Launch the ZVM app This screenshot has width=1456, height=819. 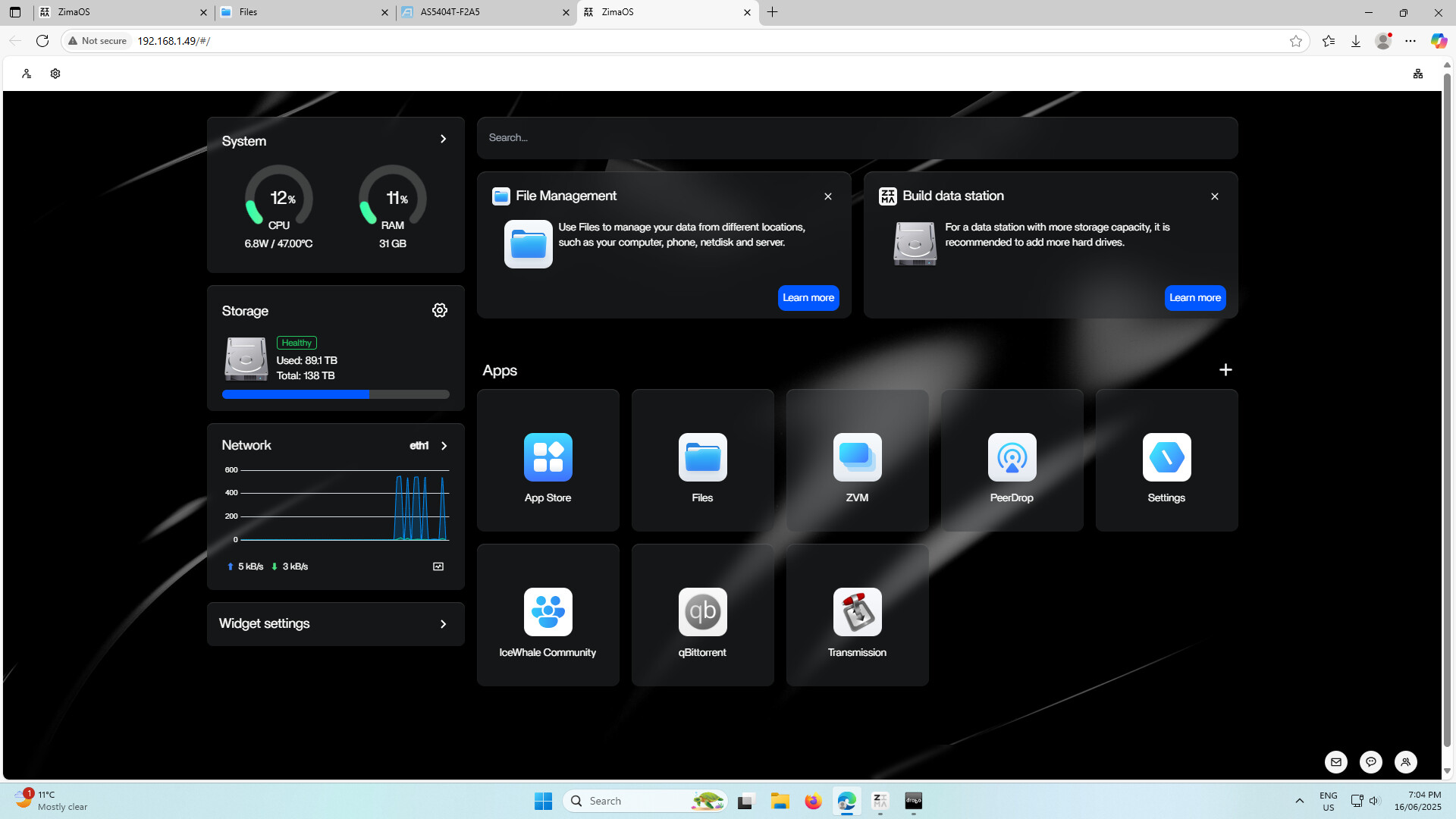[x=857, y=460]
